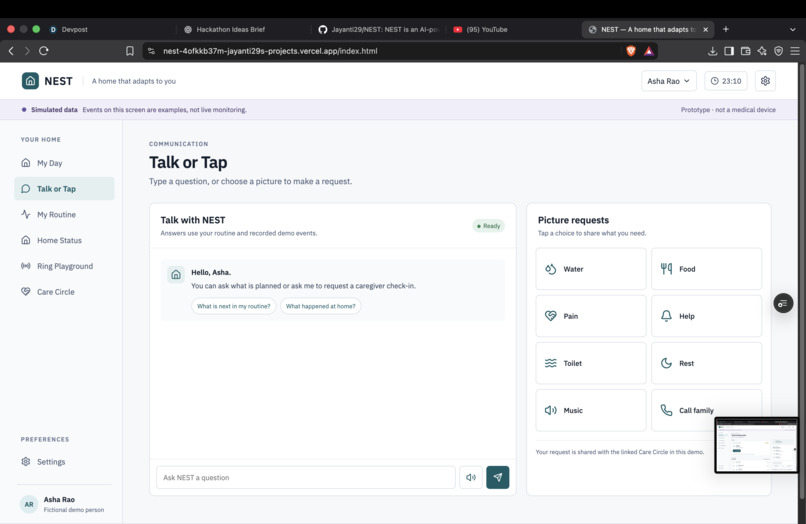Click the AR avatar in sidebar
This screenshot has height=524, width=806.
click(x=29, y=504)
